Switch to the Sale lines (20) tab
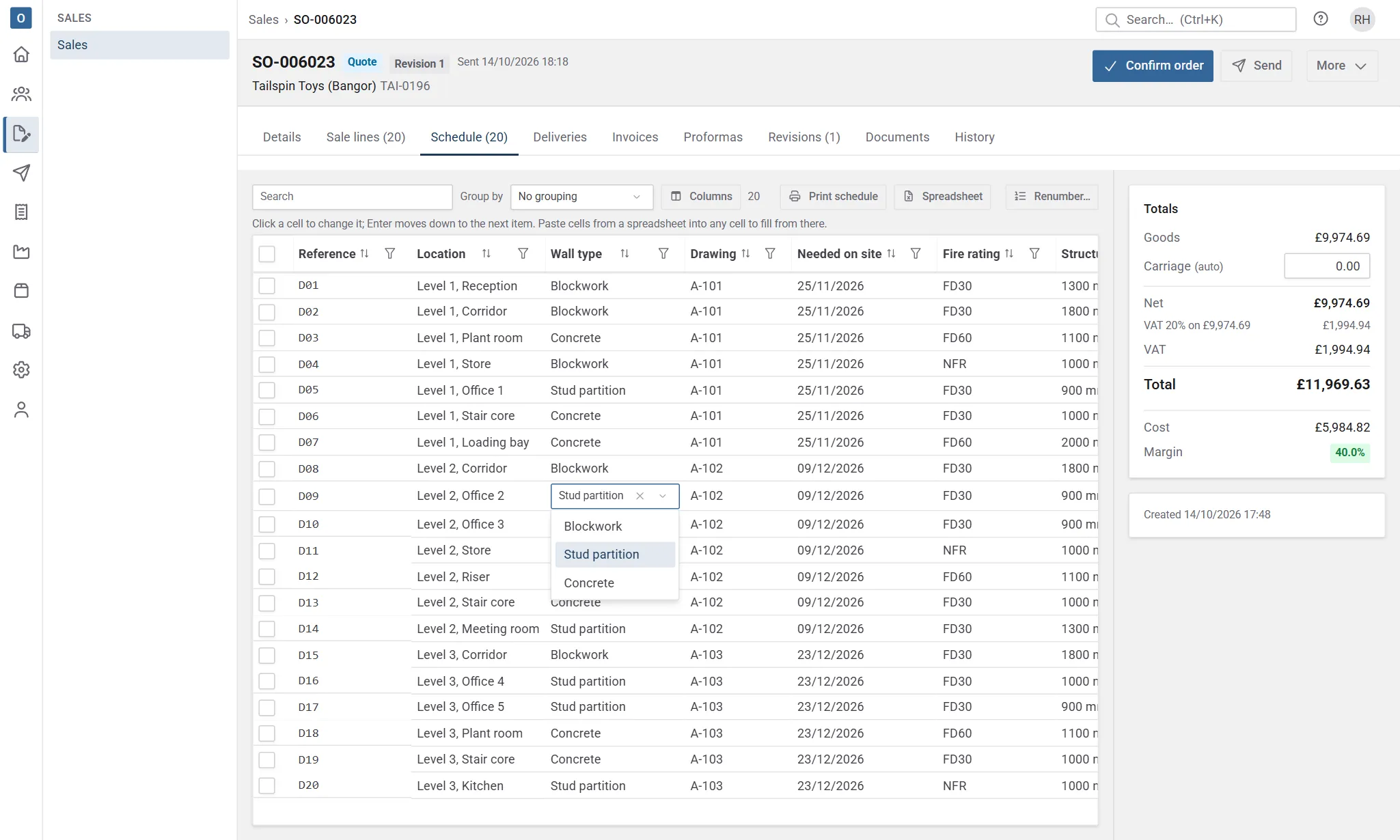This screenshot has height=840, width=1400. pyautogui.click(x=366, y=137)
